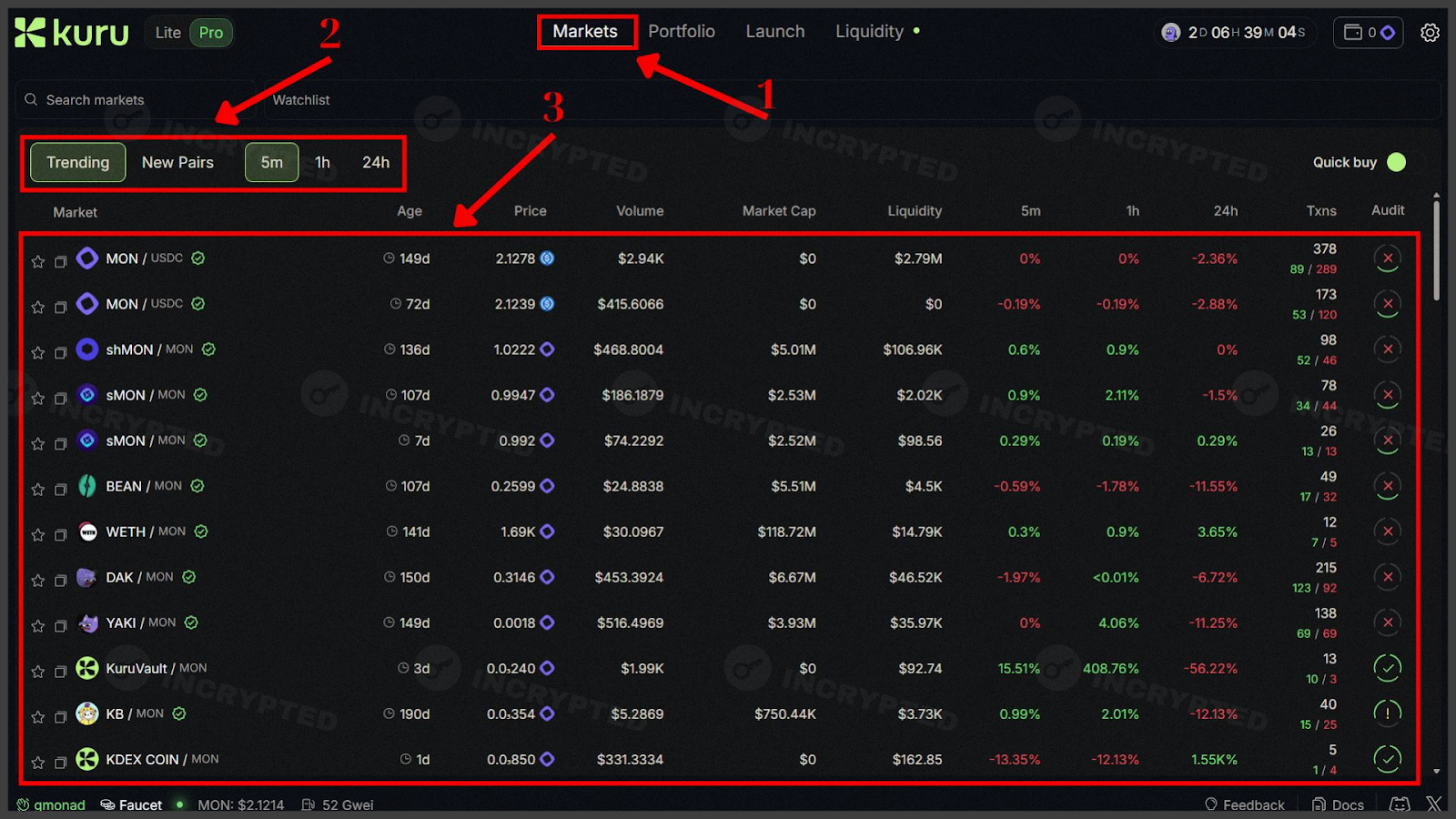This screenshot has width=1456, height=819.
Task: Click audit status icon for KuruVault row
Action: point(1387,668)
